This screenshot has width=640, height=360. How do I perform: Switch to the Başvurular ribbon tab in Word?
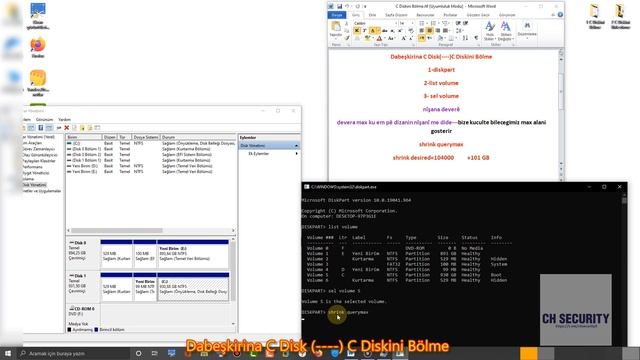click(425, 15)
